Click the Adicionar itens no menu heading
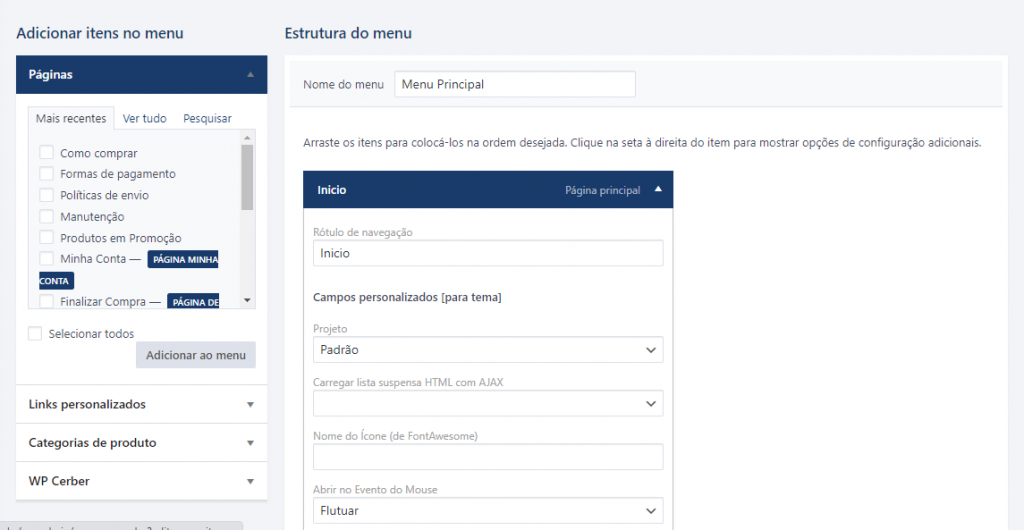Image resolution: width=1024 pixels, height=530 pixels. click(x=100, y=33)
